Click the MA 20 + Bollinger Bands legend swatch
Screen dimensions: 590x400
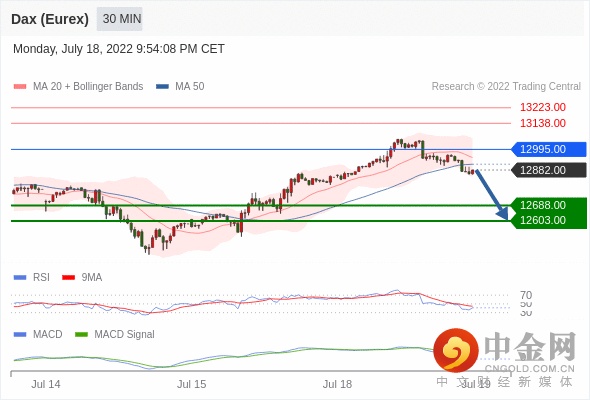[20, 87]
